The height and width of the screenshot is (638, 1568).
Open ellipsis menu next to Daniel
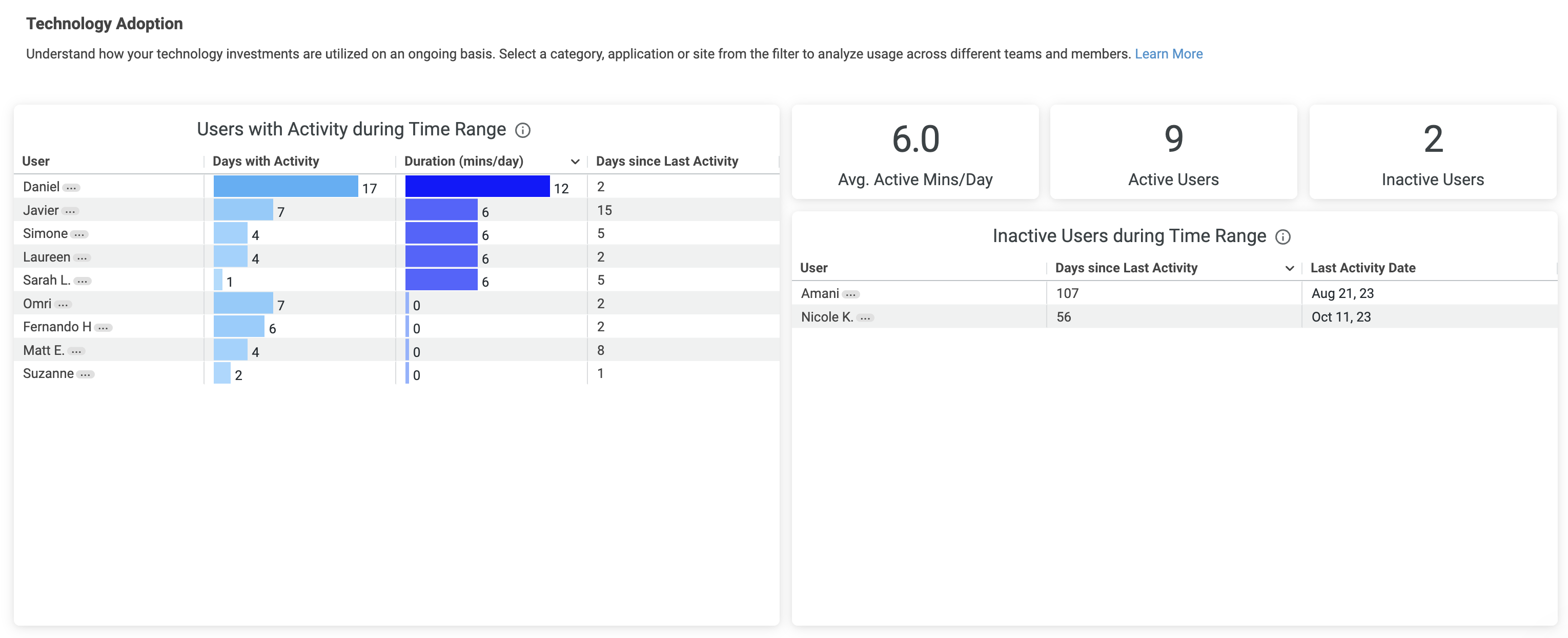71,188
